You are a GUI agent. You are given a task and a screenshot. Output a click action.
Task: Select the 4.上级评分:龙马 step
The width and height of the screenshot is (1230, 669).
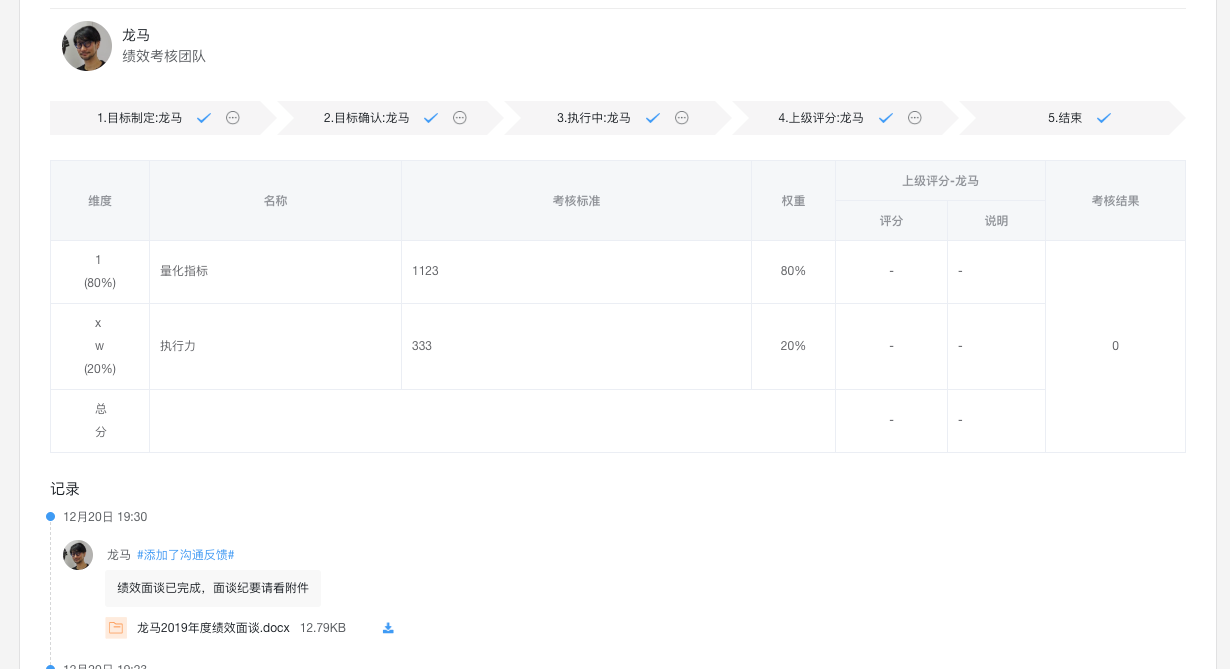coord(846,118)
